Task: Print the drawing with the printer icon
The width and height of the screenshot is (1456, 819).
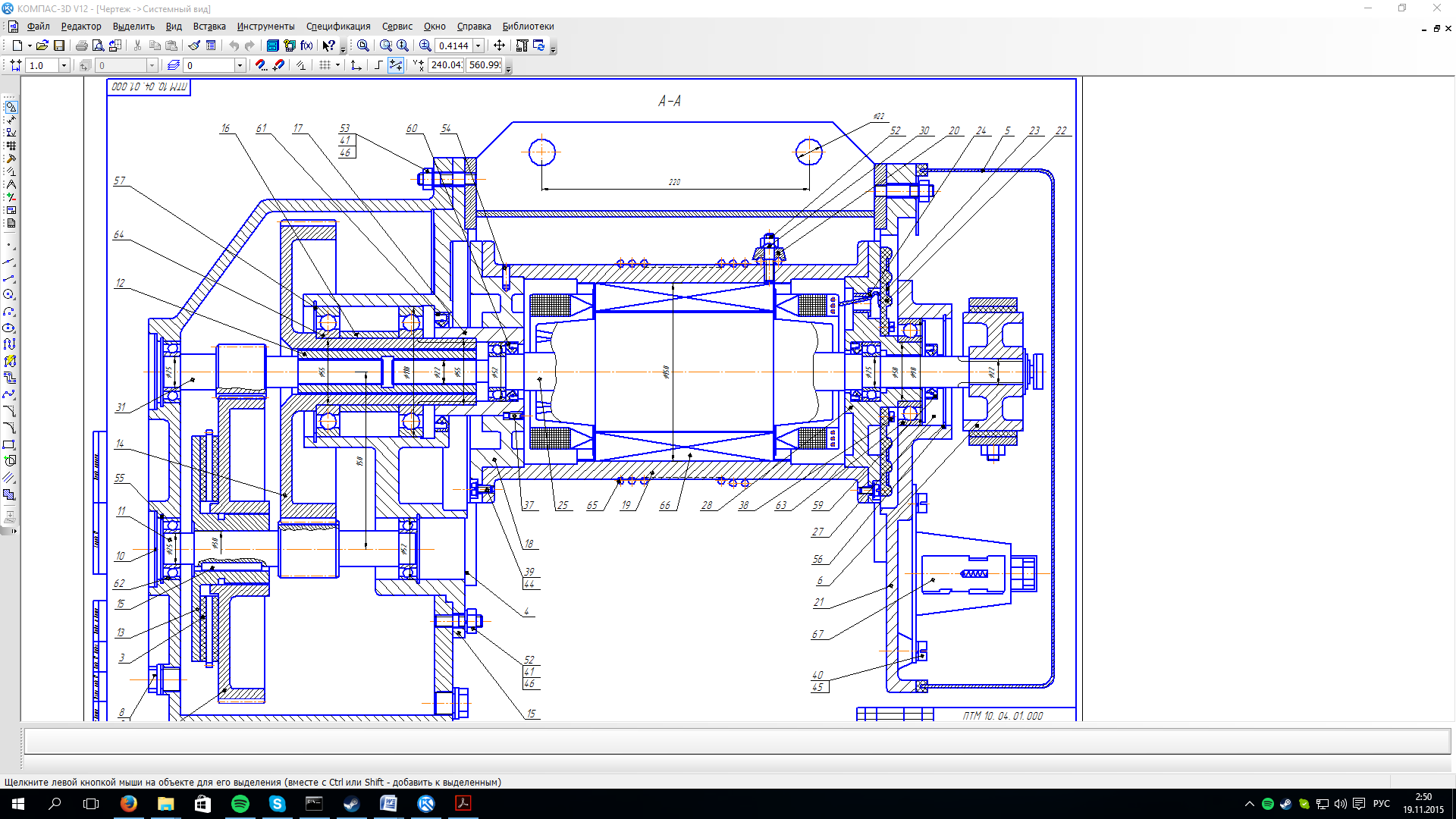Action: pyautogui.click(x=81, y=45)
